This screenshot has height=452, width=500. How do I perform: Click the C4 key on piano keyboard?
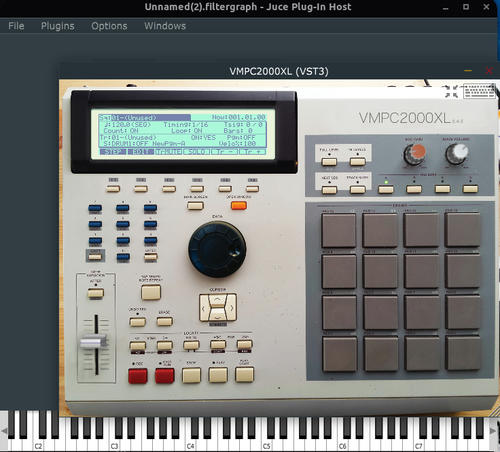click(x=190, y=445)
